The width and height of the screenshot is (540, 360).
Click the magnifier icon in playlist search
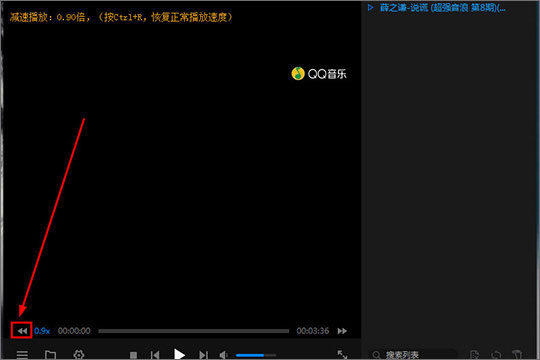(x=376, y=355)
